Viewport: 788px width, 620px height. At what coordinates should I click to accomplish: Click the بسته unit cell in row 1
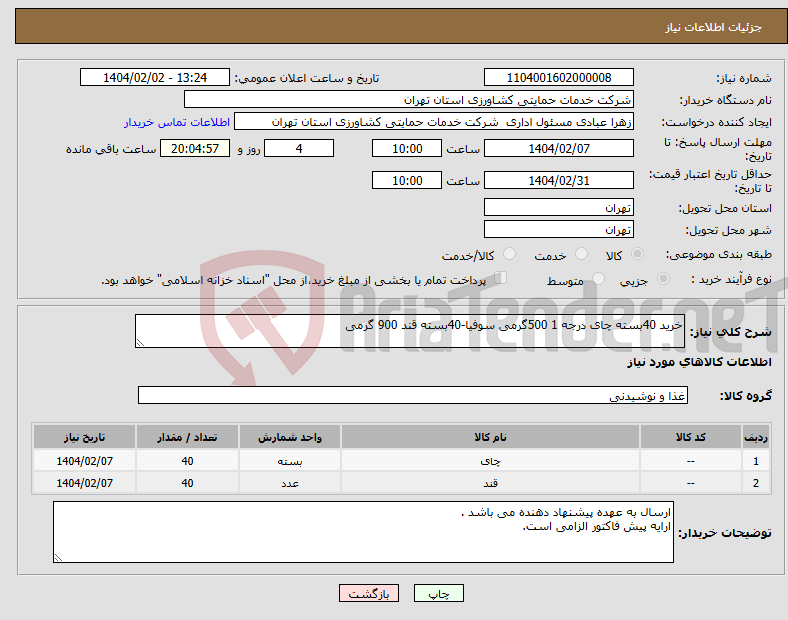coord(290,461)
